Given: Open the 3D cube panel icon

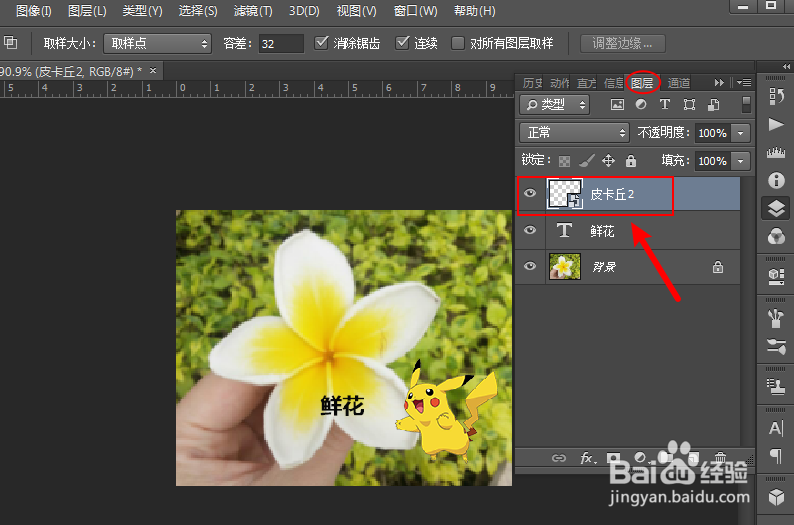Looking at the screenshot, I should pyautogui.click(x=776, y=497).
